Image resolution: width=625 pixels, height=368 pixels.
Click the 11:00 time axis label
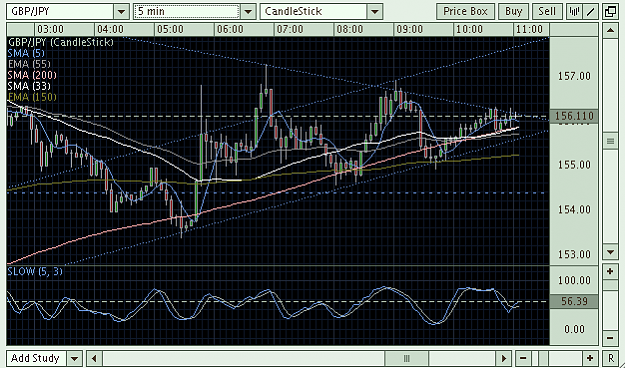[529, 30]
